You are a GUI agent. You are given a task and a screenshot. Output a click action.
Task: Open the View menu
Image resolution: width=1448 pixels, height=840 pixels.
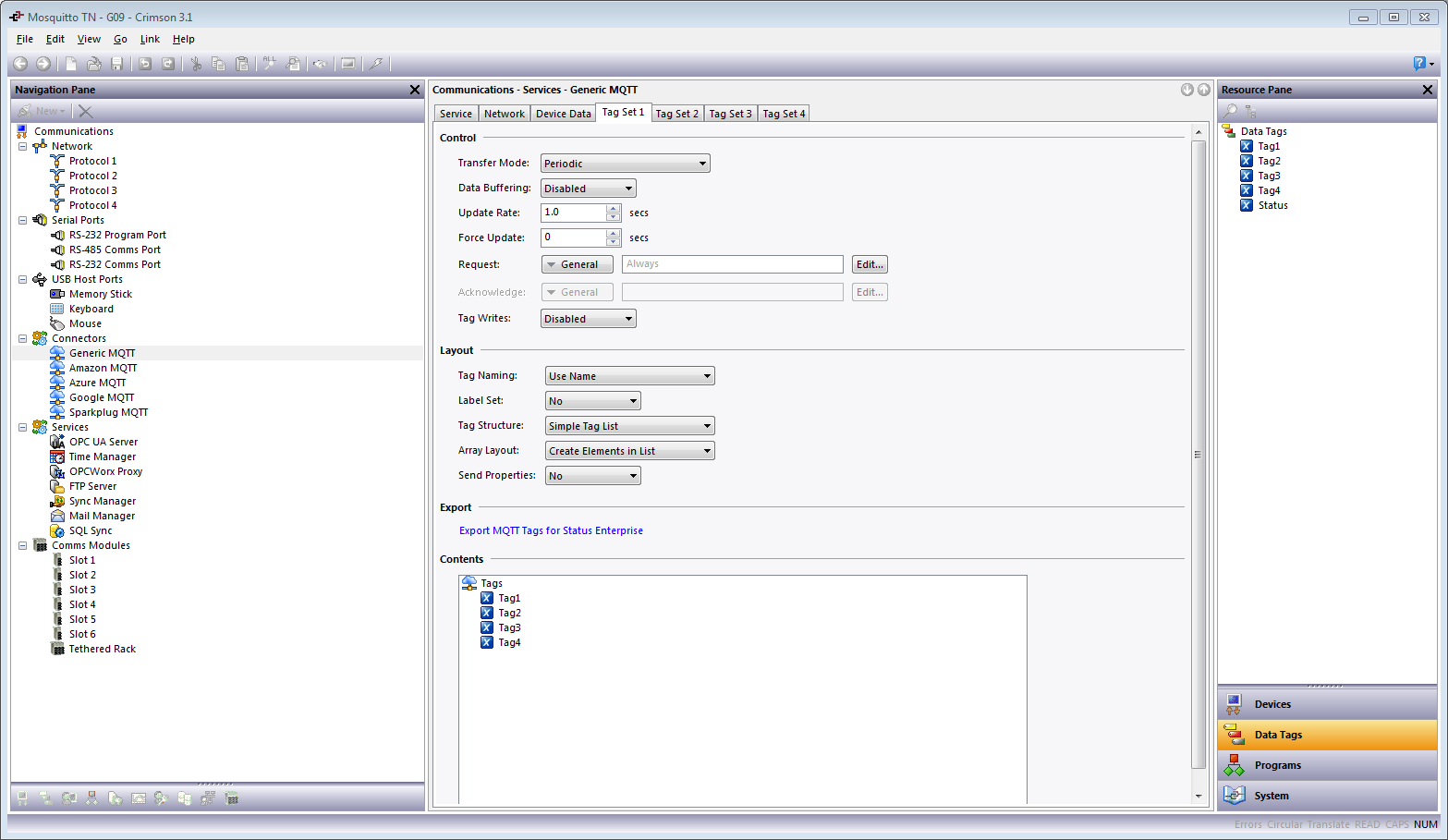[x=89, y=39]
